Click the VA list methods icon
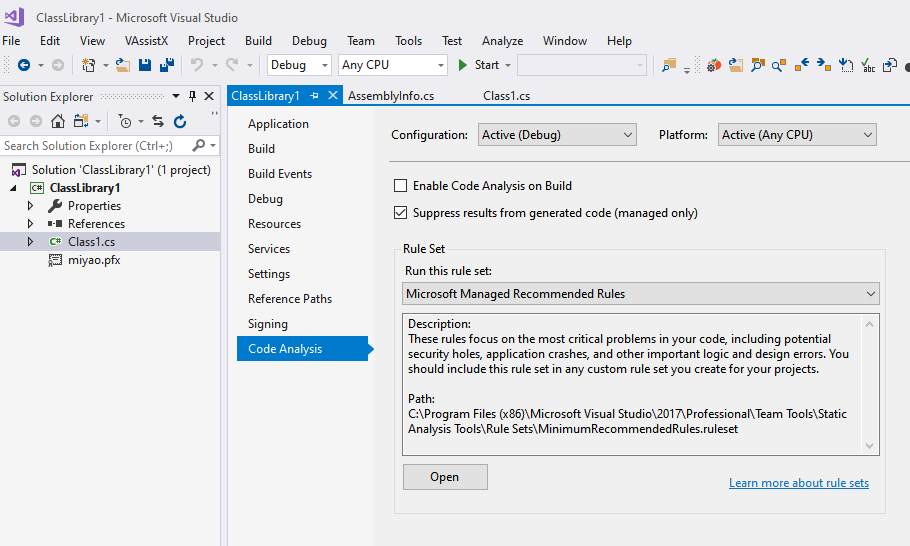Screen dimensions: 910x546 [x=846, y=65]
